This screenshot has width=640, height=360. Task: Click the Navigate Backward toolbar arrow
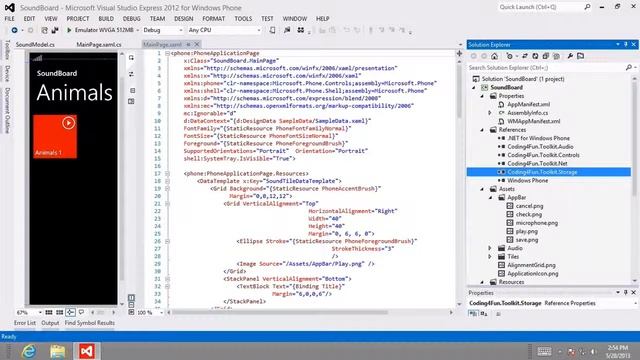[x=14, y=30]
